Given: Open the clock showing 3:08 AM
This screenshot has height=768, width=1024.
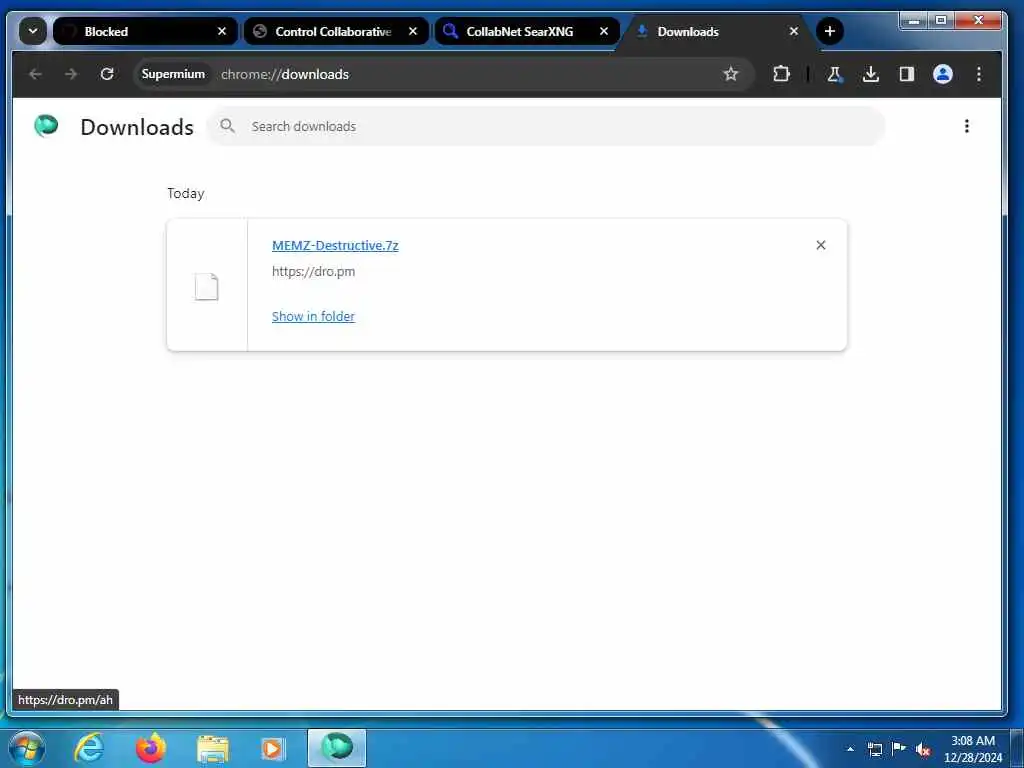Looking at the screenshot, I should (x=973, y=749).
